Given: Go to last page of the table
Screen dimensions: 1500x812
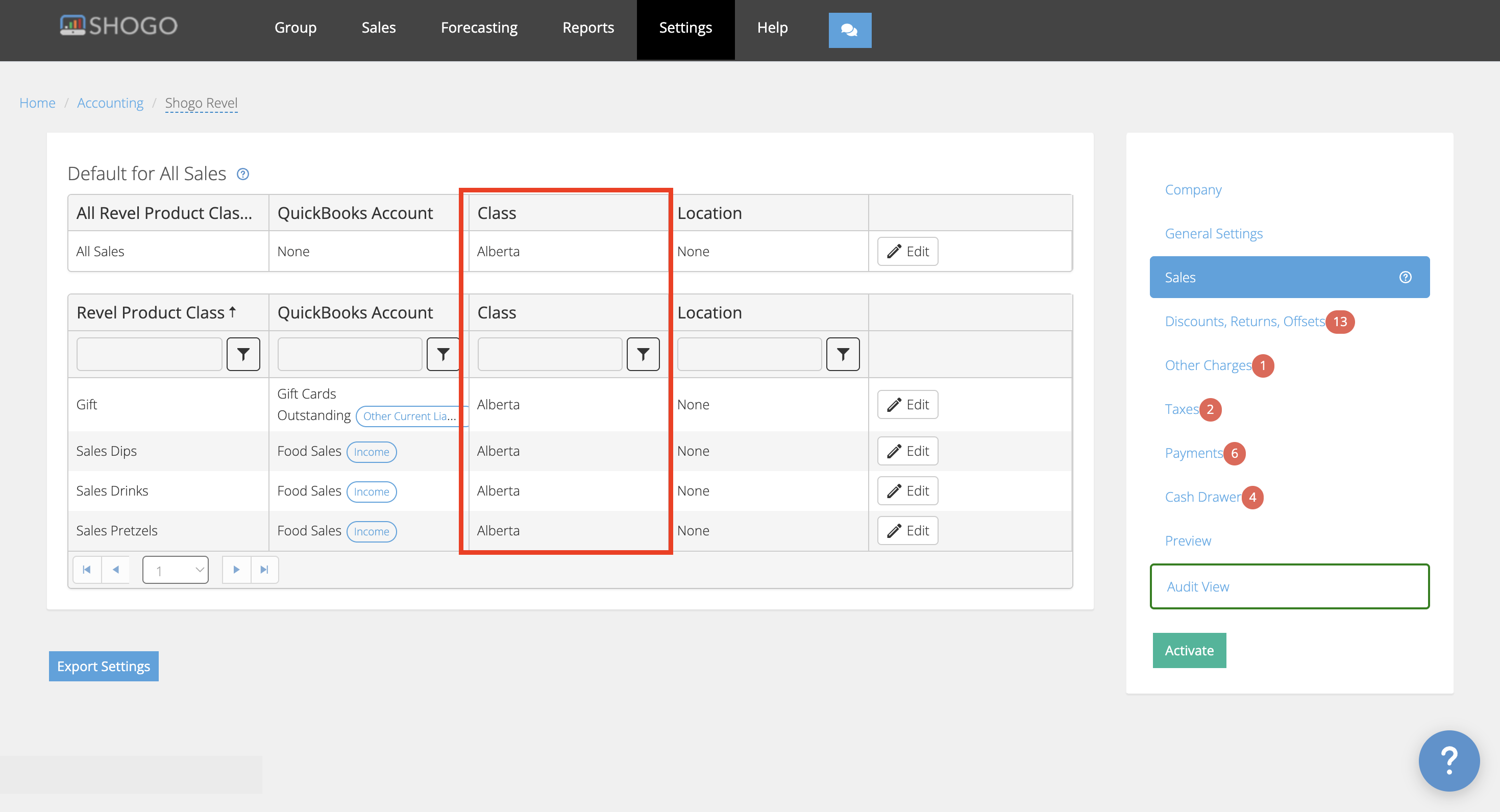Looking at the screenshot, I should [x=264, y=570].
